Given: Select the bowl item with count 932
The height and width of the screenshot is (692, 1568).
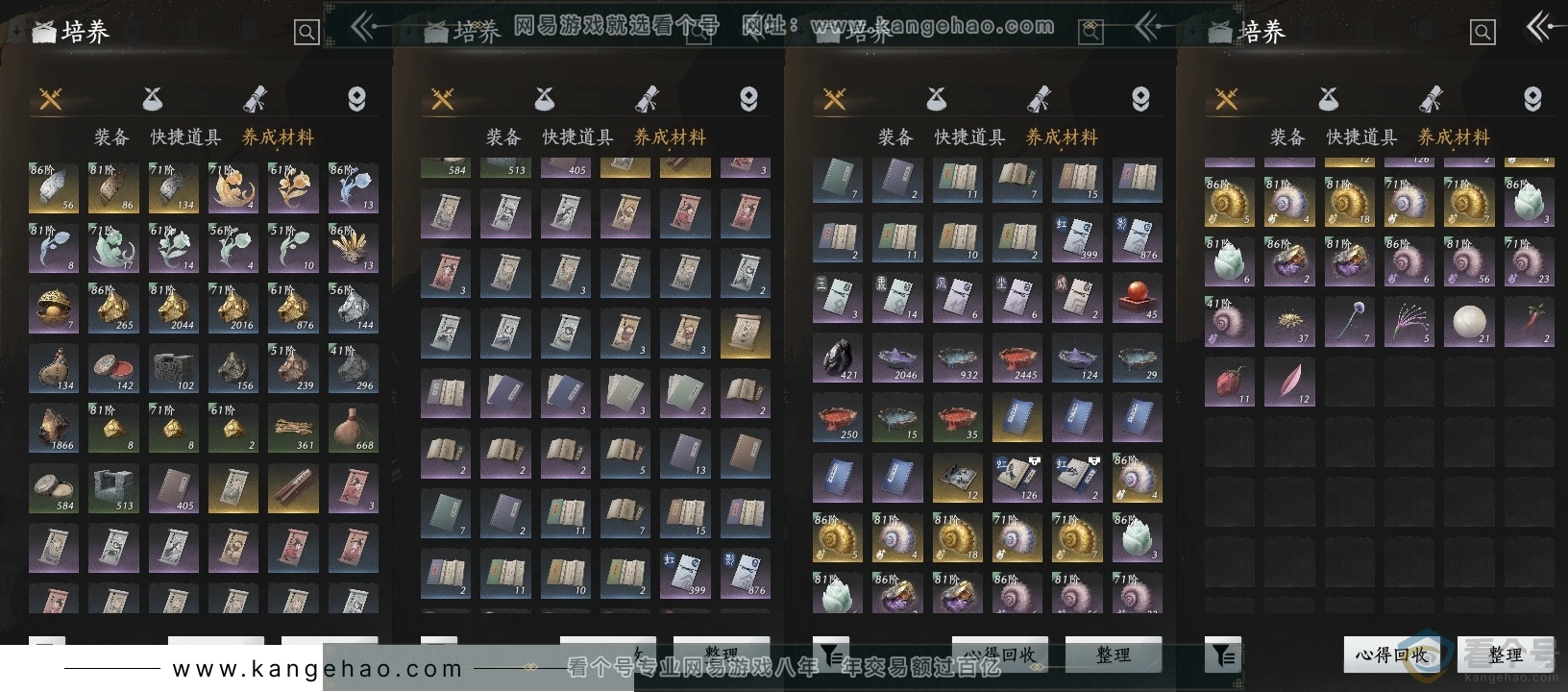Looking at the screenshot, I should 956,358.
